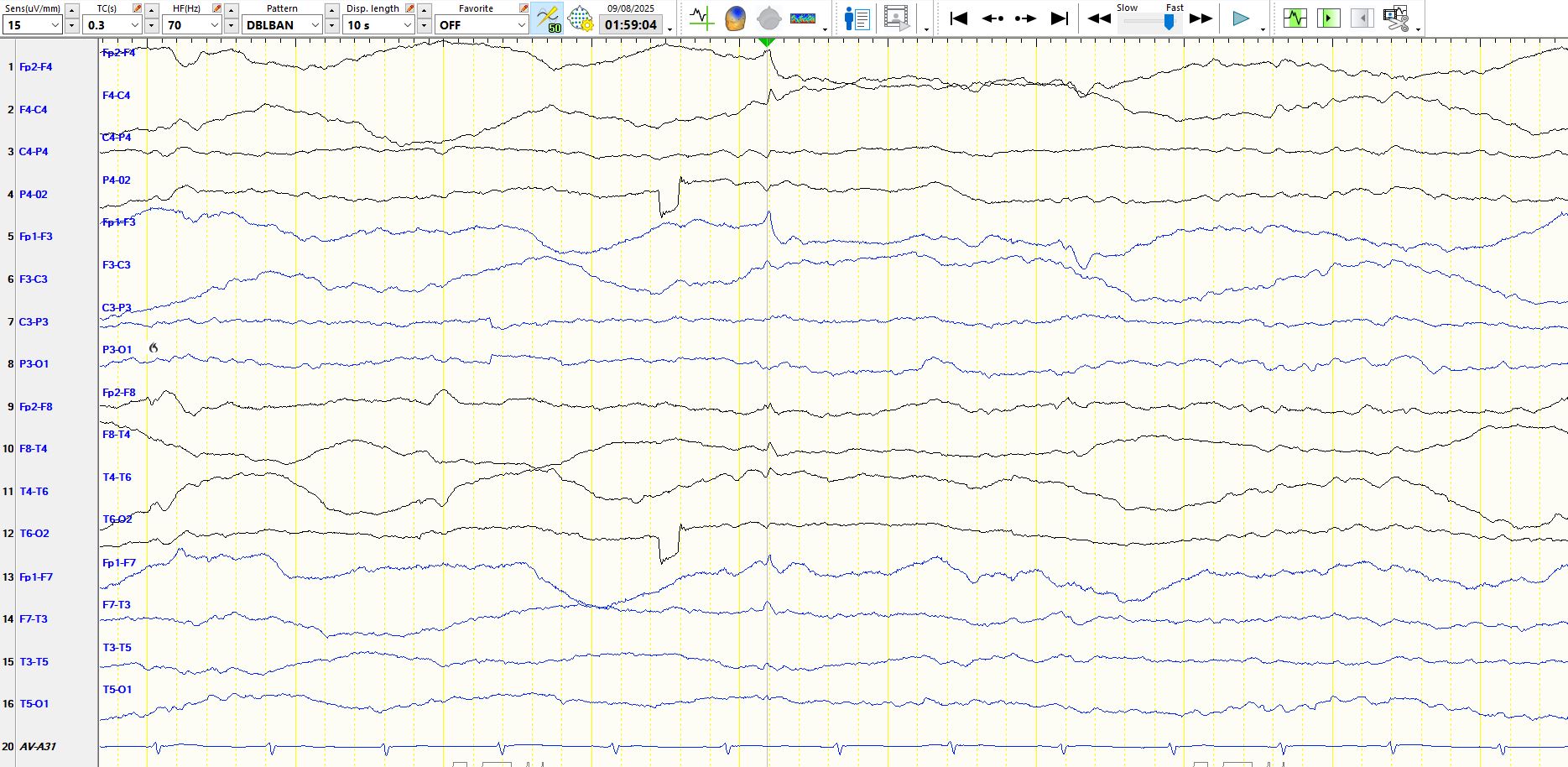Image resolution: width=1568 pixels, height=767 pixels.
Task: Select channel 4 P4-02 label
Action: point(34,194)
